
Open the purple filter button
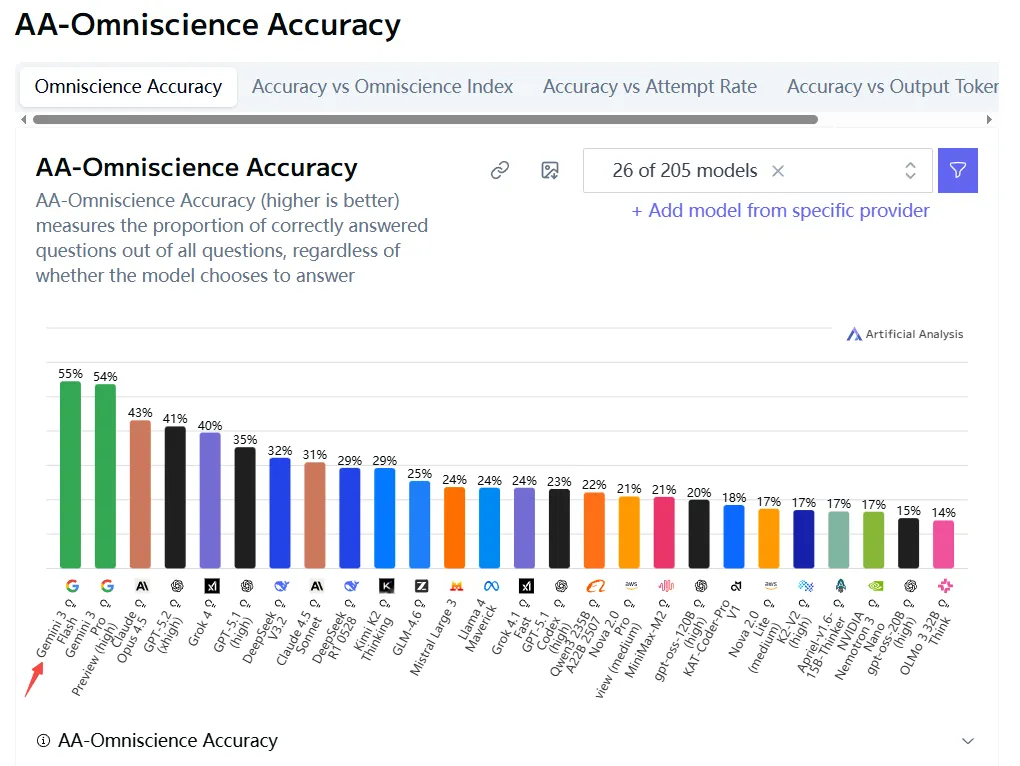pyautogui.click(x=957, y=170)
